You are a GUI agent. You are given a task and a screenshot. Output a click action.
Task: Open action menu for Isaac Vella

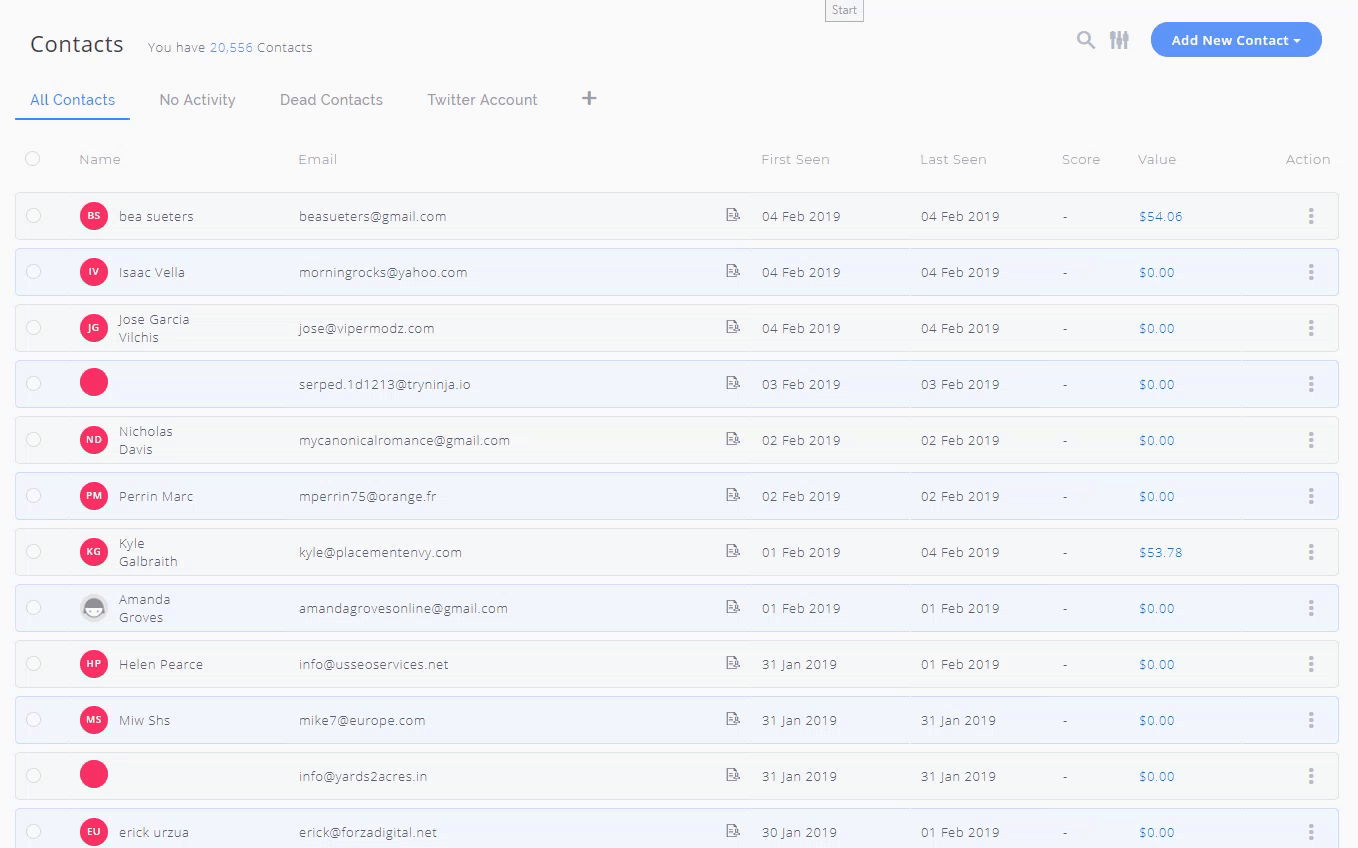pos(1311,272)
